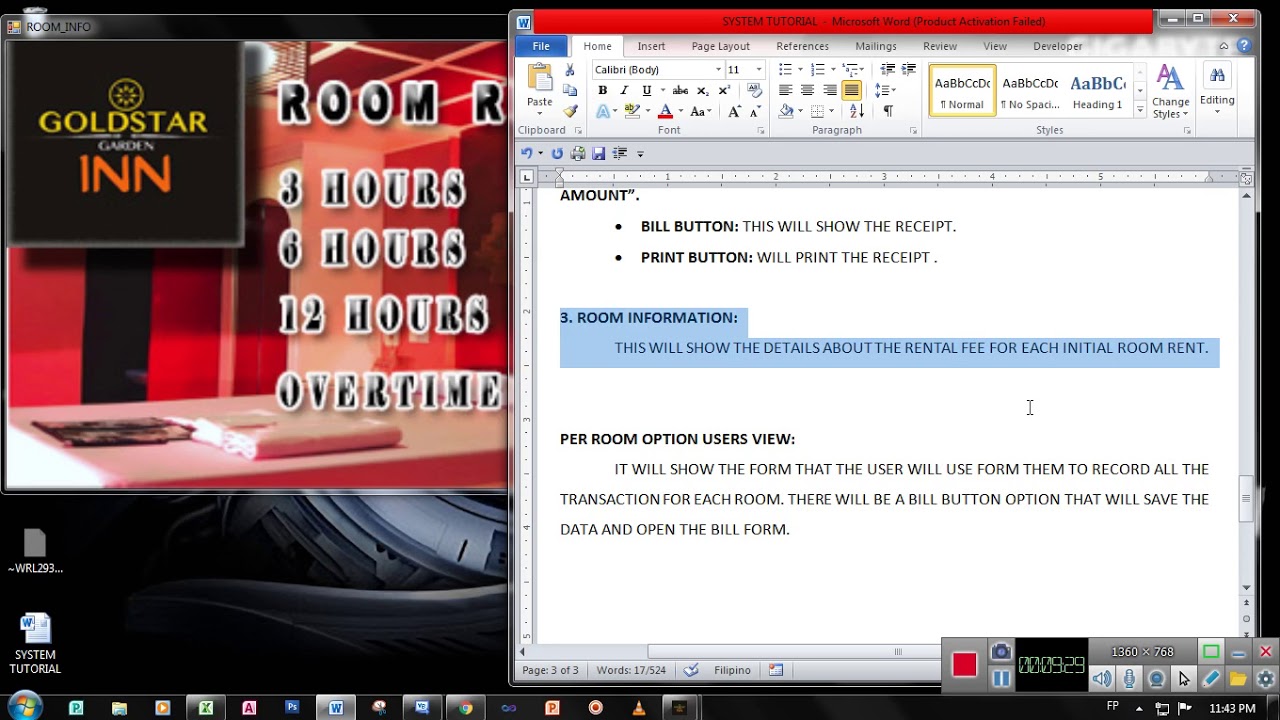1280x720 pixels.
Task: Toggle the recorder webcam capture
Action: click(1156, 679)
